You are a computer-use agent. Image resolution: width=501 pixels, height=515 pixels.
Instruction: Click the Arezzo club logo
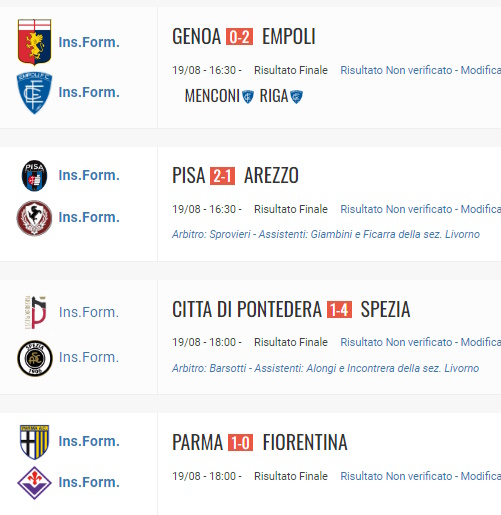(34, 218)
